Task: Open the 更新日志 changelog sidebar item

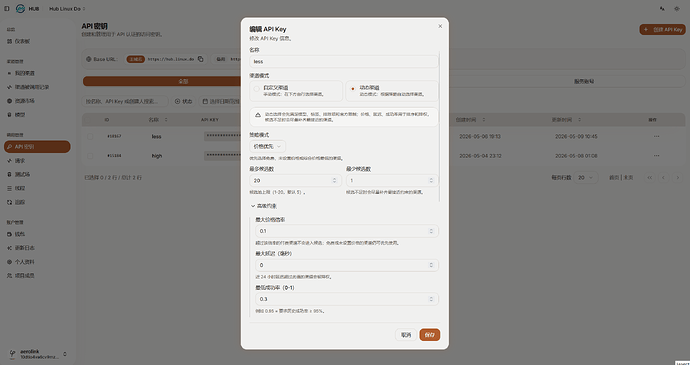Action: click(x=37, y=248)
